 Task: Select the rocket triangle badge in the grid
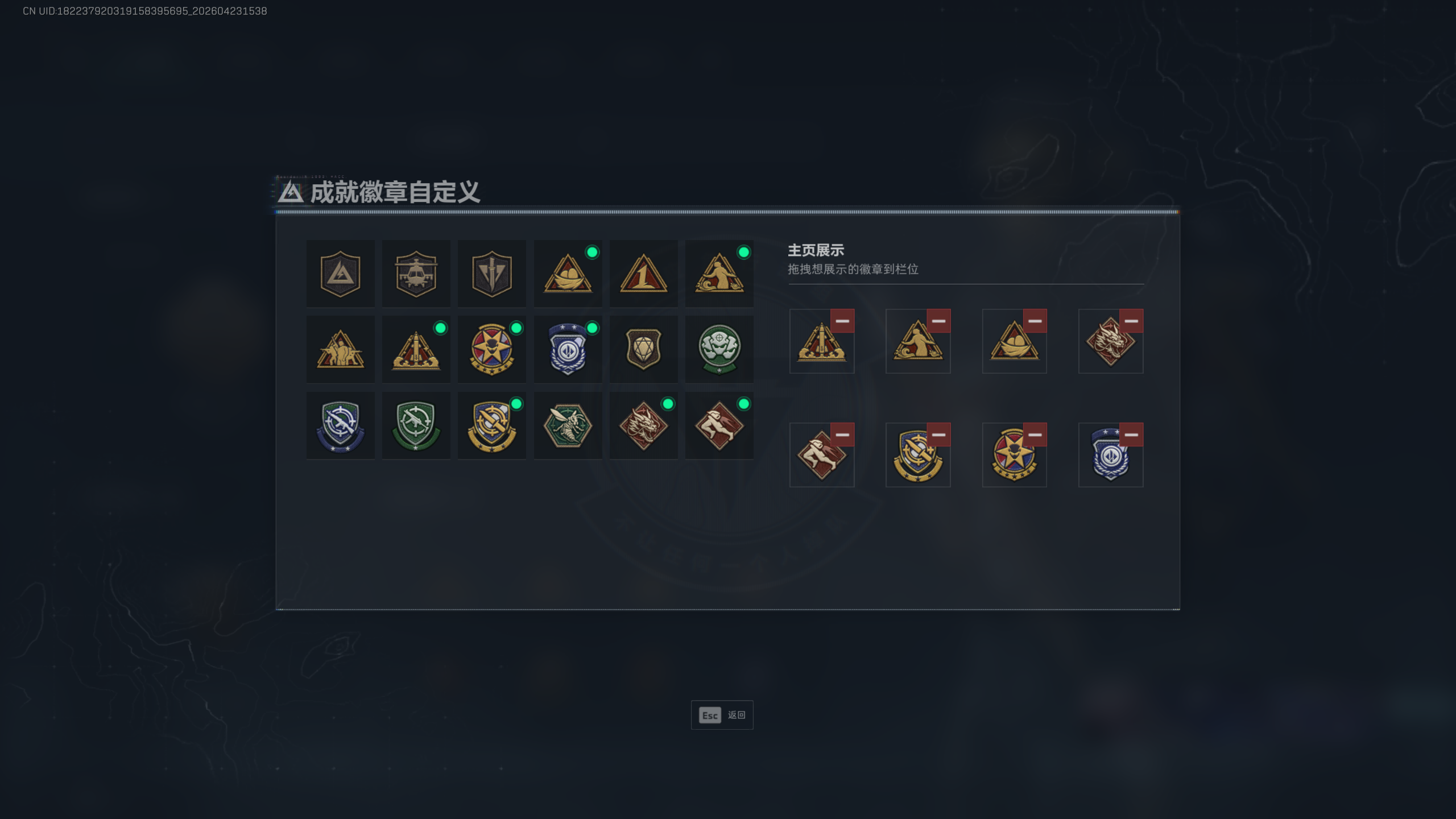pos(416,349)
